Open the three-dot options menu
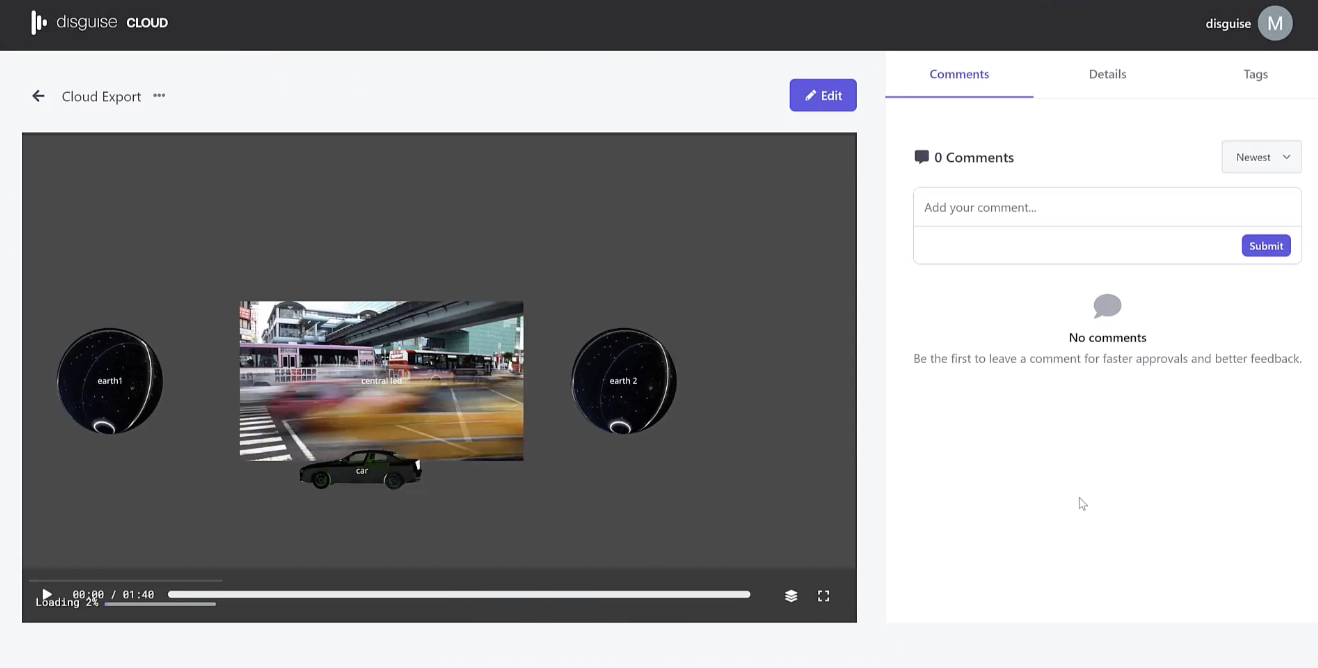 [159, 96]
